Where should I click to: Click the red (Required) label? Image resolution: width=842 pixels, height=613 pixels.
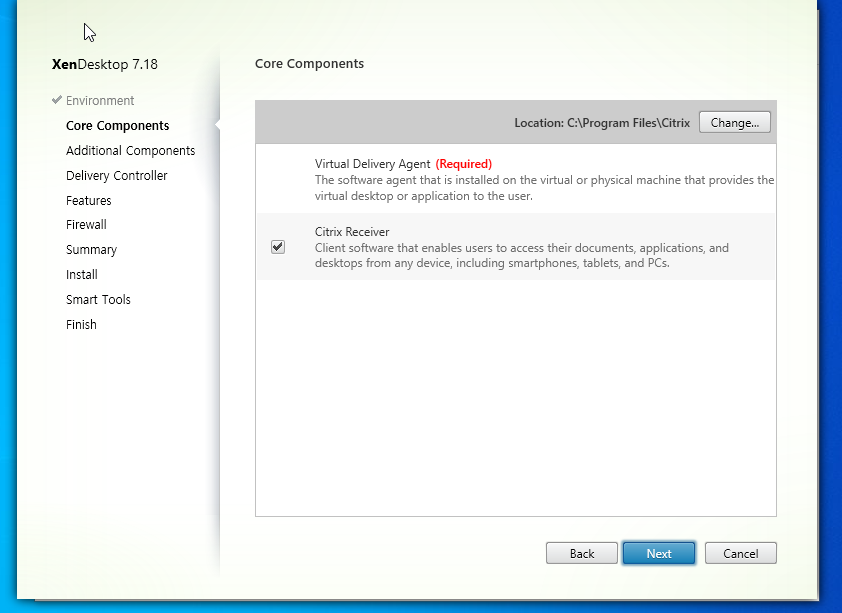click(x=463, y=164)
